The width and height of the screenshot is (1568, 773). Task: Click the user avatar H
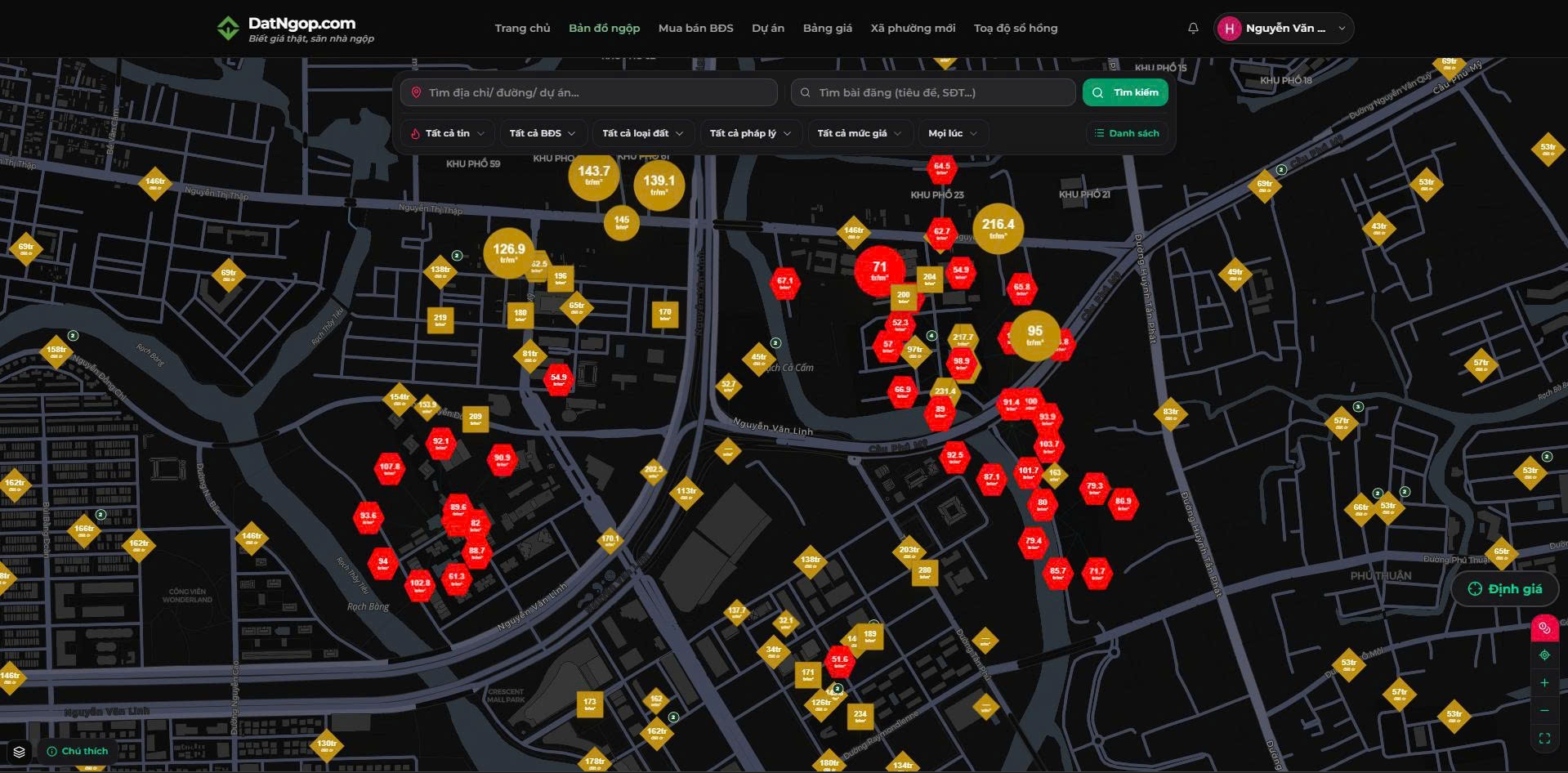point(1229,29)
